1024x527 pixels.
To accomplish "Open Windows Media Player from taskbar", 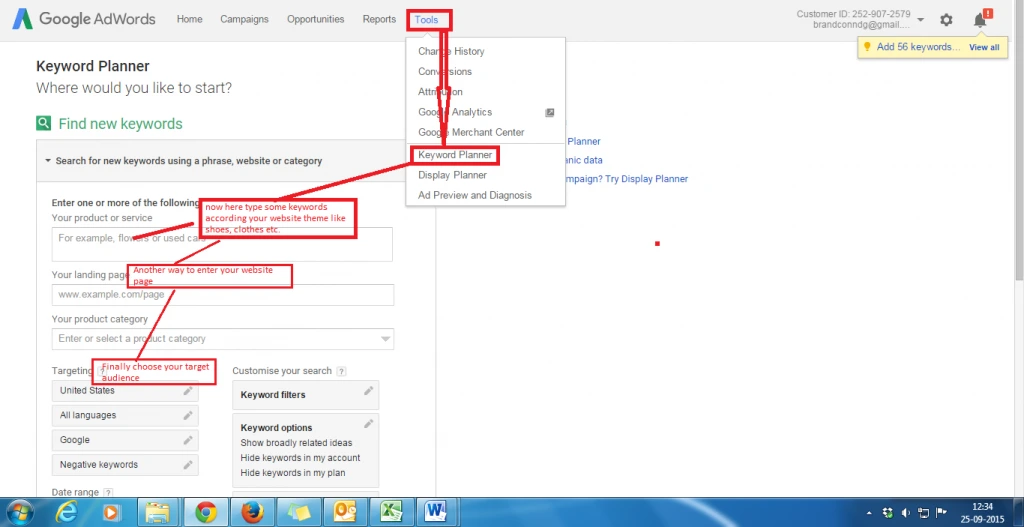I will point(112,512).
